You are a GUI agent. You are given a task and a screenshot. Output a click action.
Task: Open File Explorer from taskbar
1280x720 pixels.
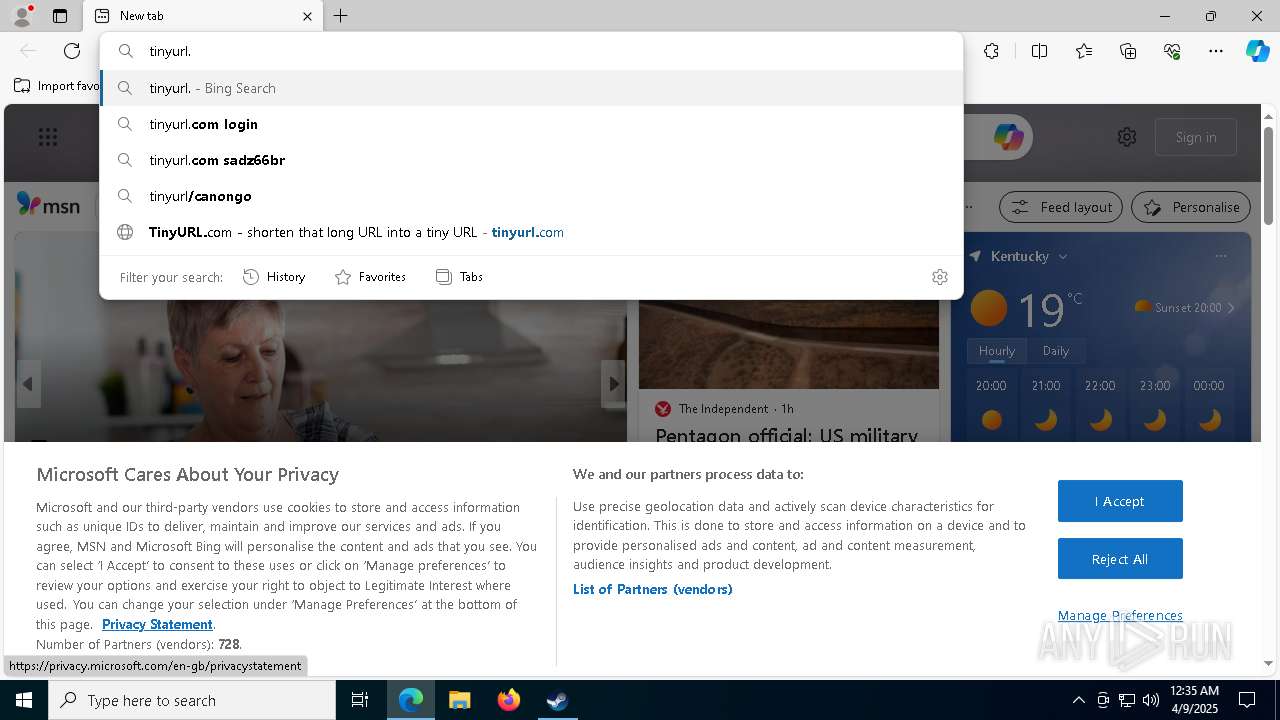tap(459, 700)
